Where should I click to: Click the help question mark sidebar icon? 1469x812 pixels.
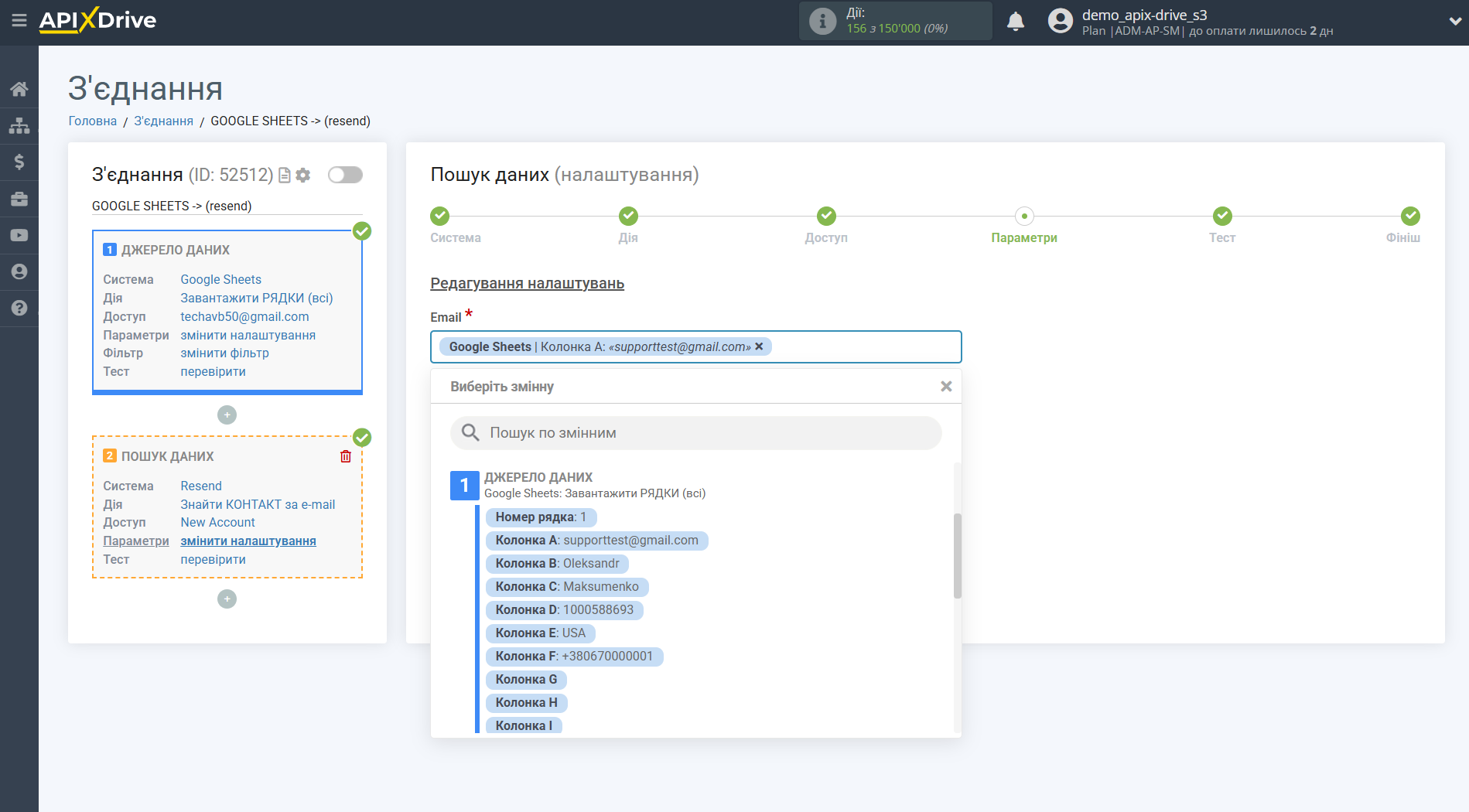pyautogui.click(x=19, y=308)
